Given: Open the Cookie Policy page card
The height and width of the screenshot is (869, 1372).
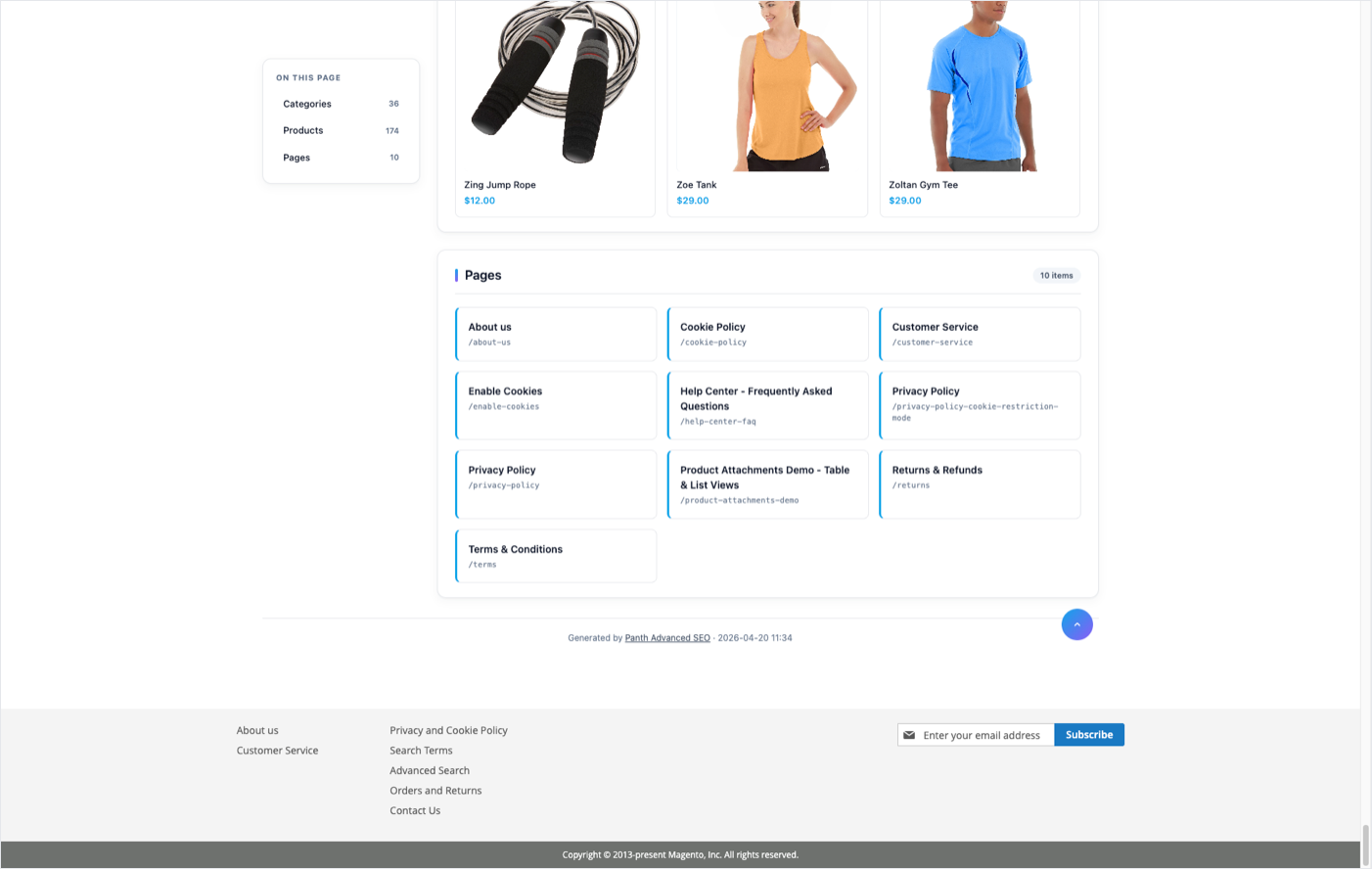Looking at the screenshot, I should coord(767,334).
